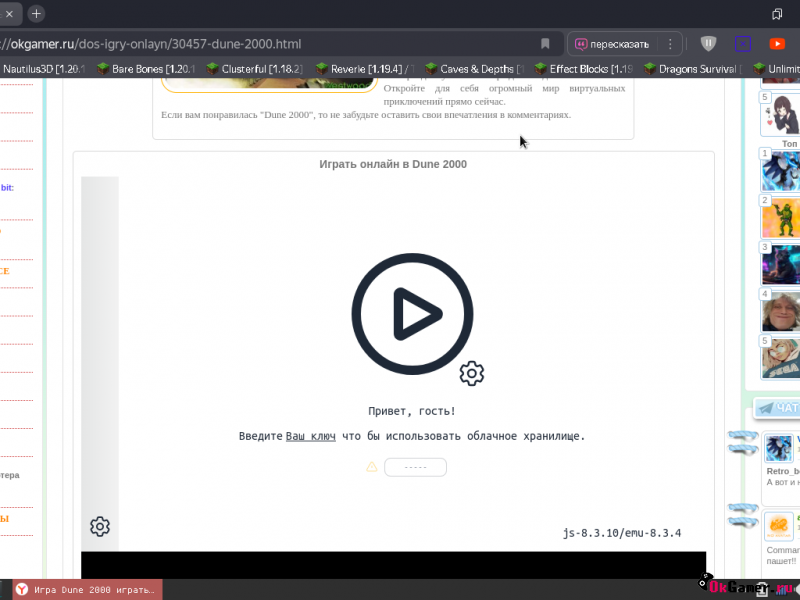Open the shield protection icon in toolbar
The image size is (800, 600).
[708, 44]
